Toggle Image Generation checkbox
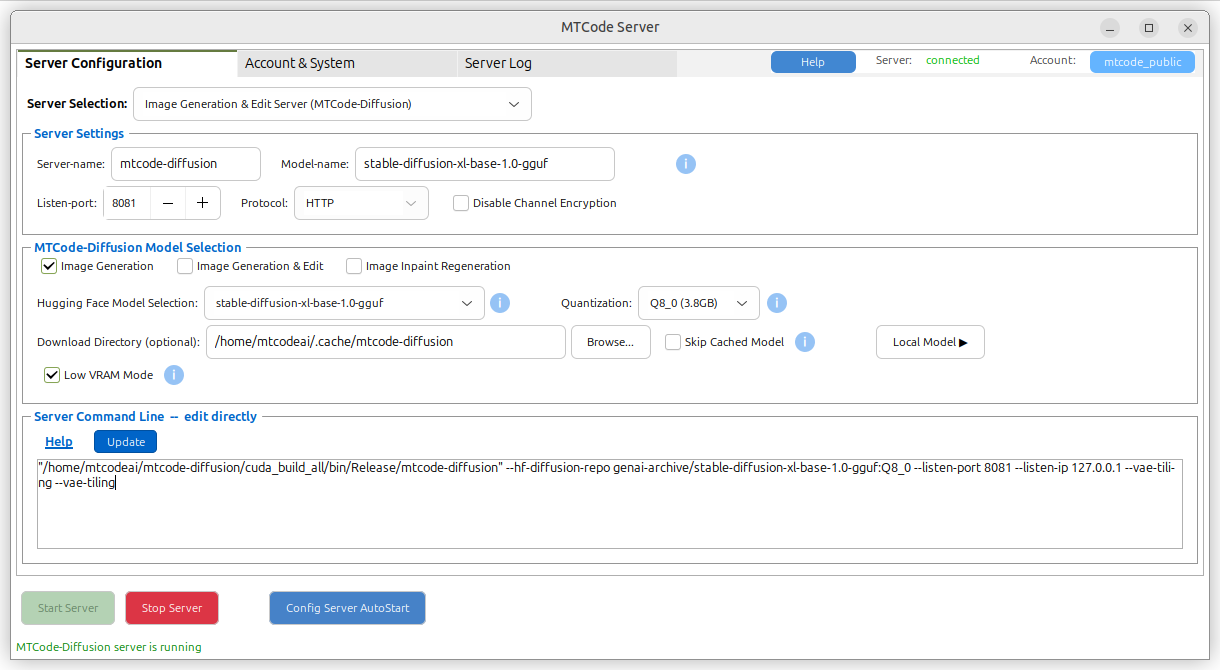The image size is (1220, 670). click(49, 266)
